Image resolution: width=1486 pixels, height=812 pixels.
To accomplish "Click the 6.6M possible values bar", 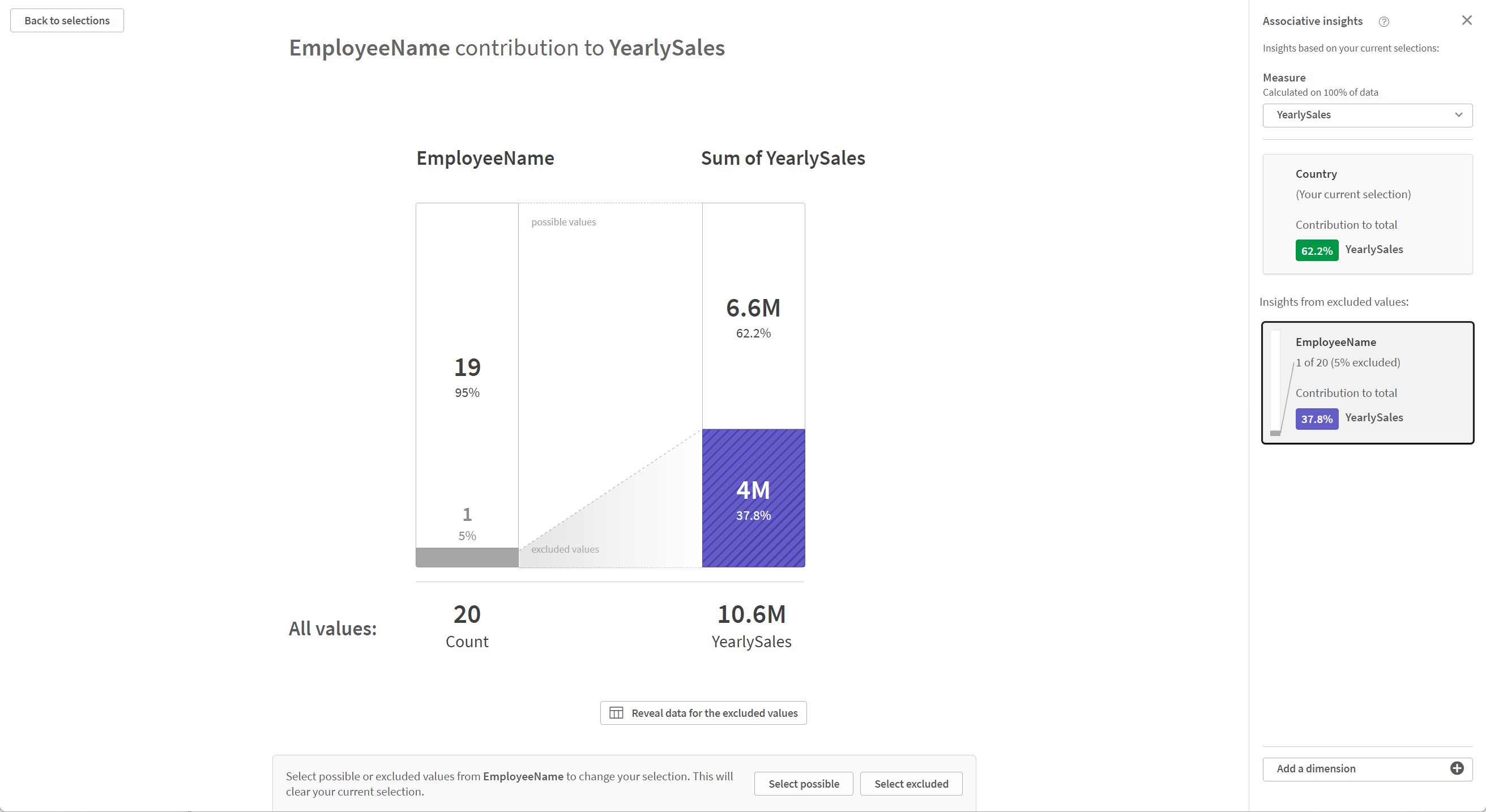I will (753, 314).
